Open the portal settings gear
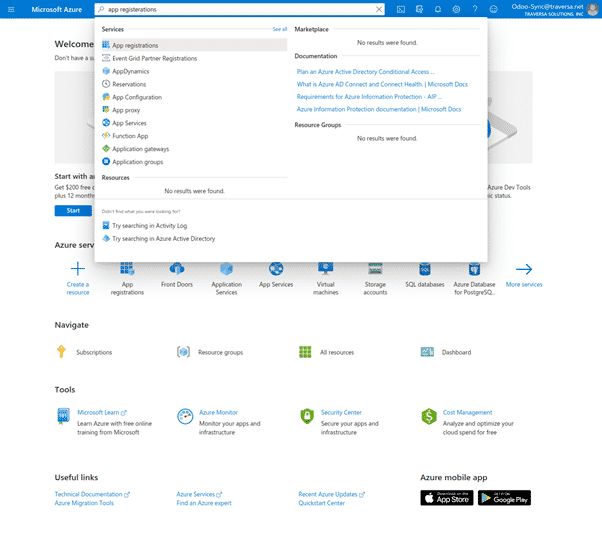Image resolution: width=602 pixels, height=544 pixels. point(456,9)
